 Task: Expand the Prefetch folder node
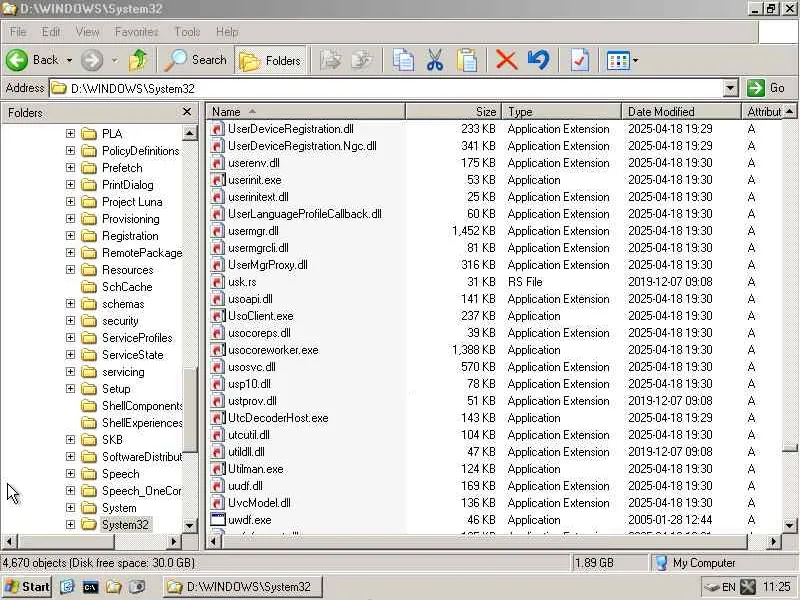click(x=70, y=167)
